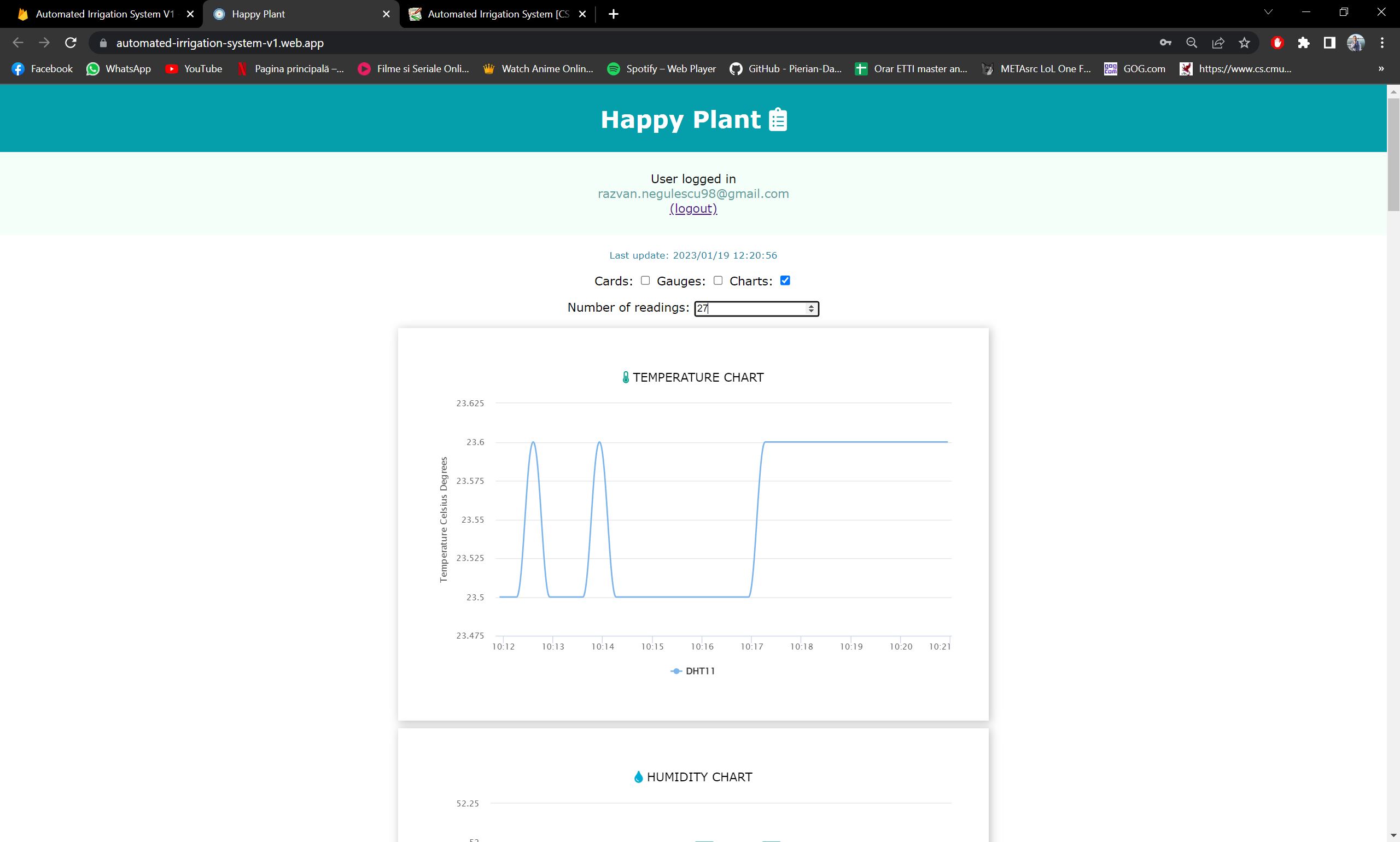The width and height of the screenshot is (1400, 842).
Task: Open Chrome three-dot menu
Action: pyautogui.click(x=1382, y=43)
